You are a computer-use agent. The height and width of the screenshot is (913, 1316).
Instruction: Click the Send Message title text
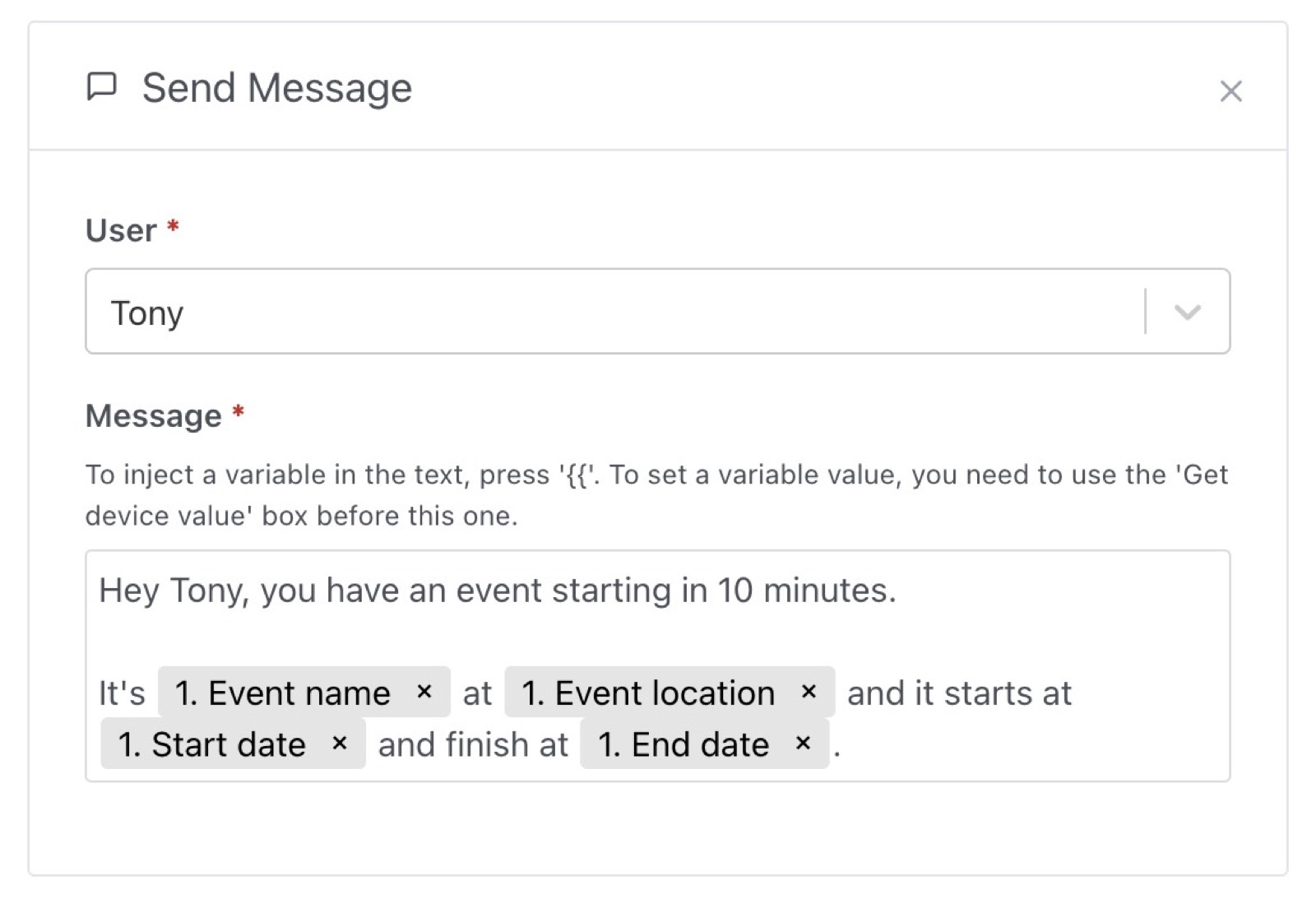coord(276,87)
